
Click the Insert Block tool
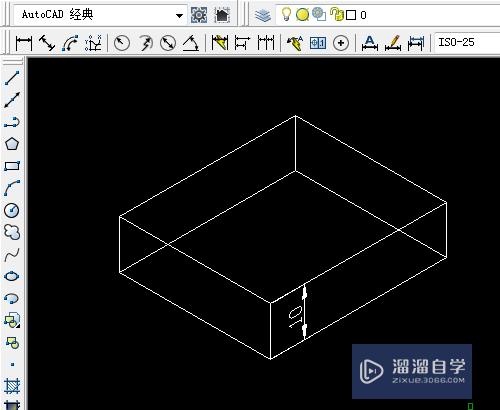coord(12,320)
